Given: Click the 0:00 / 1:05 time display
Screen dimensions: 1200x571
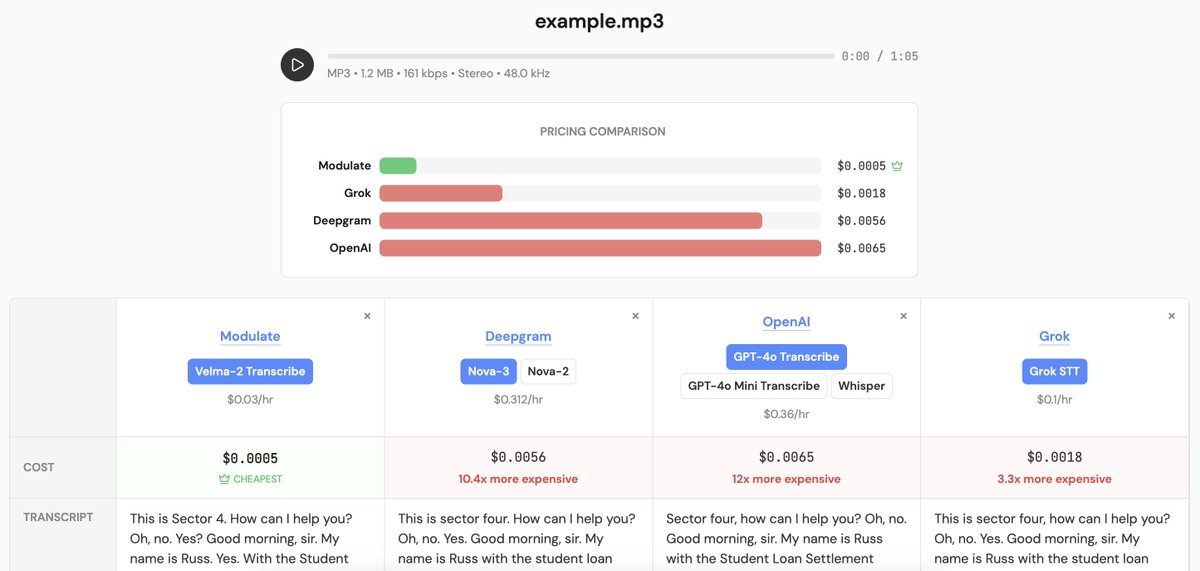Looking at the screenshot, I should [x=880, y=56].
